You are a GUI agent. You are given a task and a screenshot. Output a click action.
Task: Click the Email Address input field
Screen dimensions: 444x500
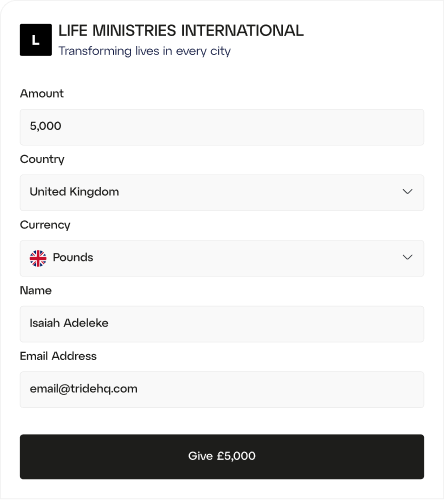pos(222,389)
